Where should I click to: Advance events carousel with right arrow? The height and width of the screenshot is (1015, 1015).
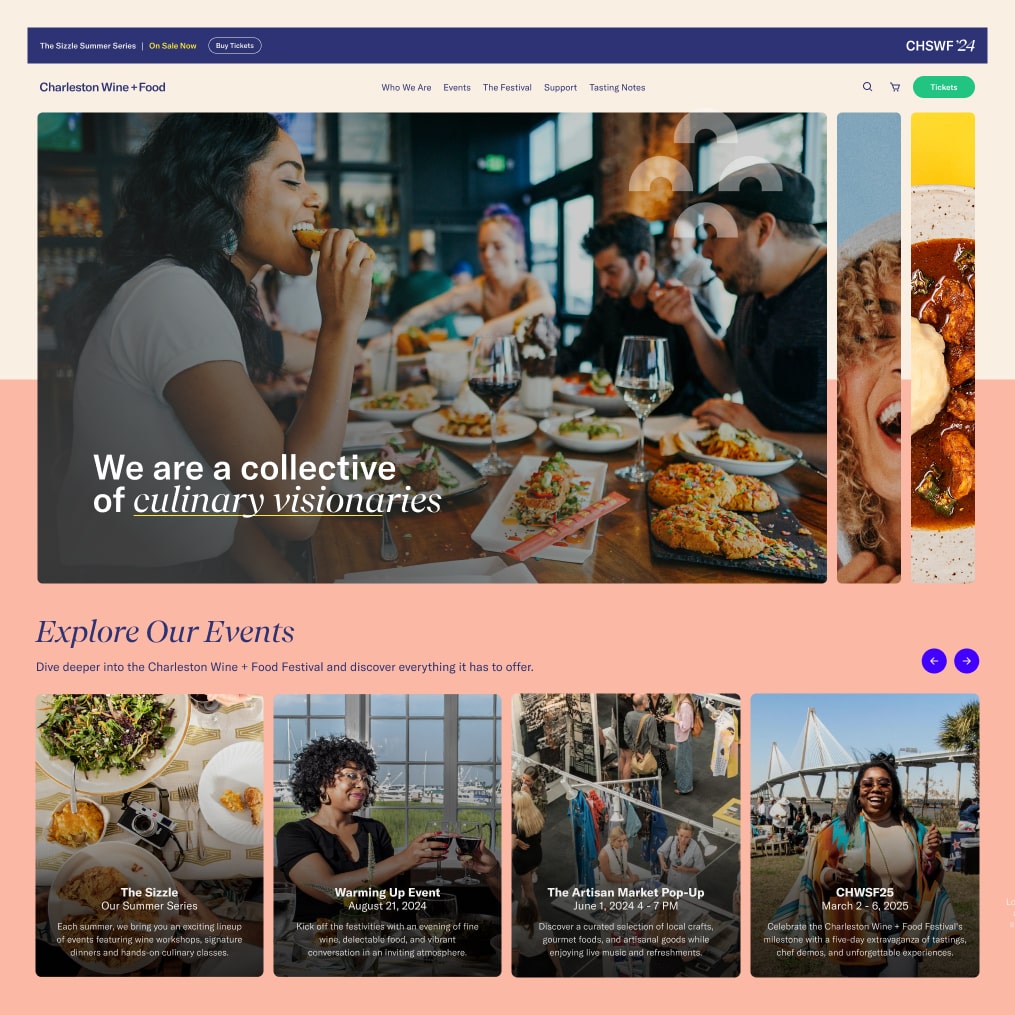[x=966, y=661]
